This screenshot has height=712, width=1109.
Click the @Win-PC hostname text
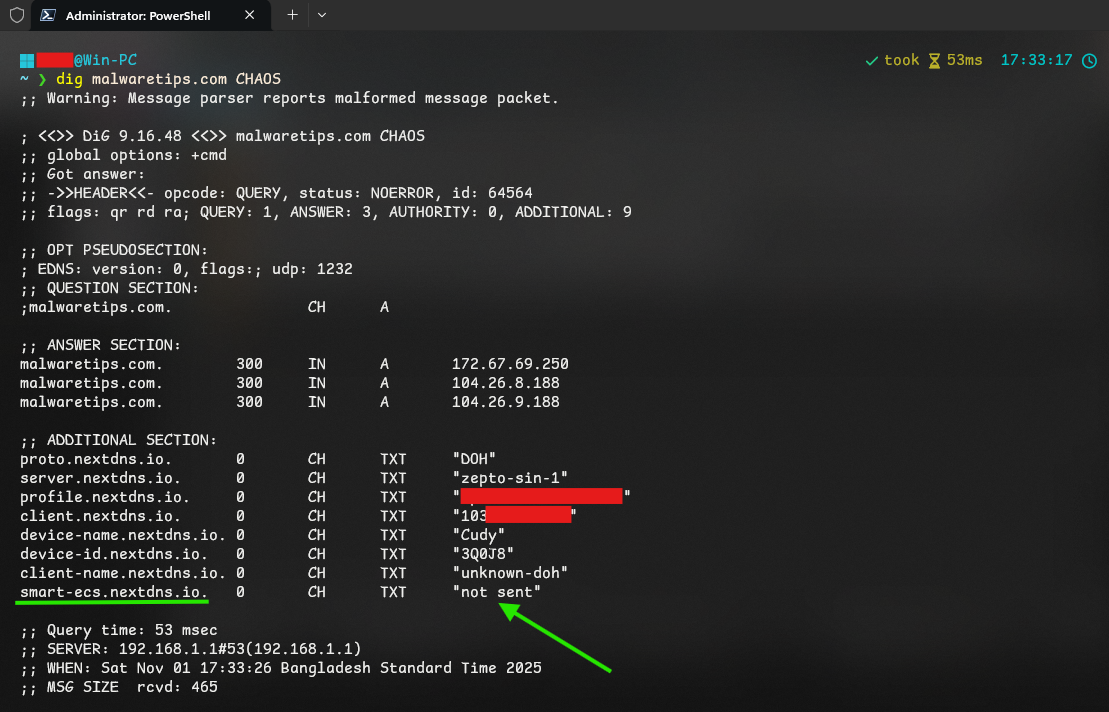(x=105, y=60)
